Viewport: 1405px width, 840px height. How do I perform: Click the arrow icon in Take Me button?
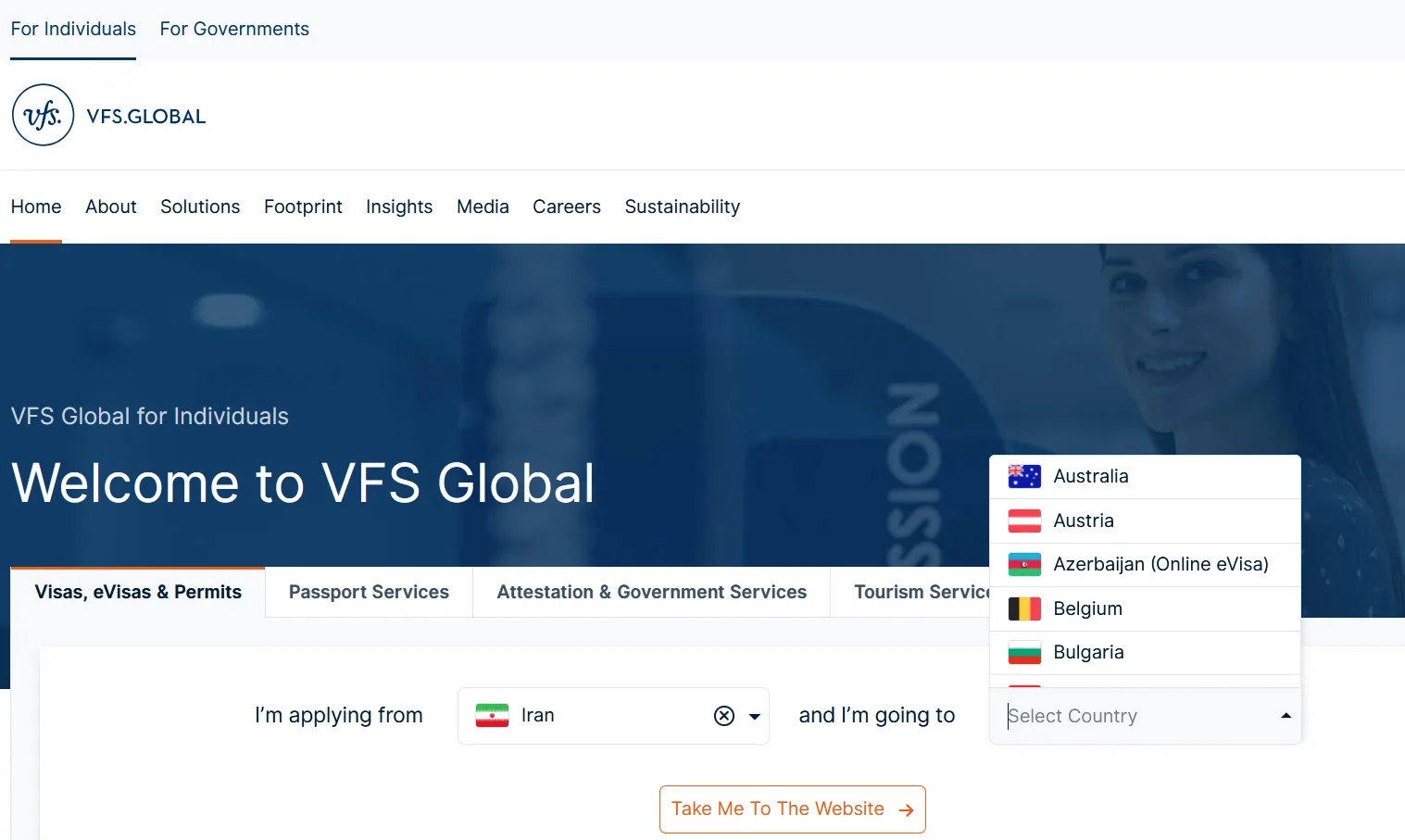point(907,810)
